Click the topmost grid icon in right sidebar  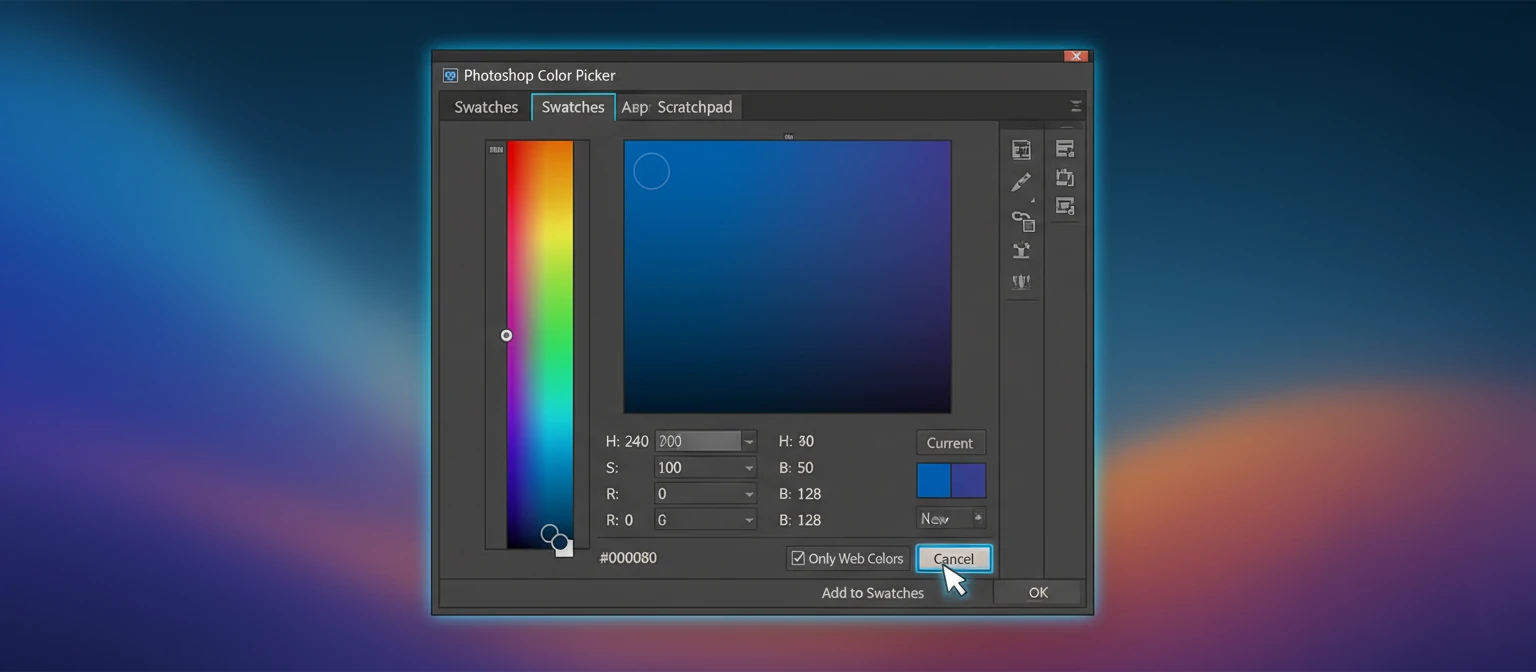click(x=1021, y=148)
